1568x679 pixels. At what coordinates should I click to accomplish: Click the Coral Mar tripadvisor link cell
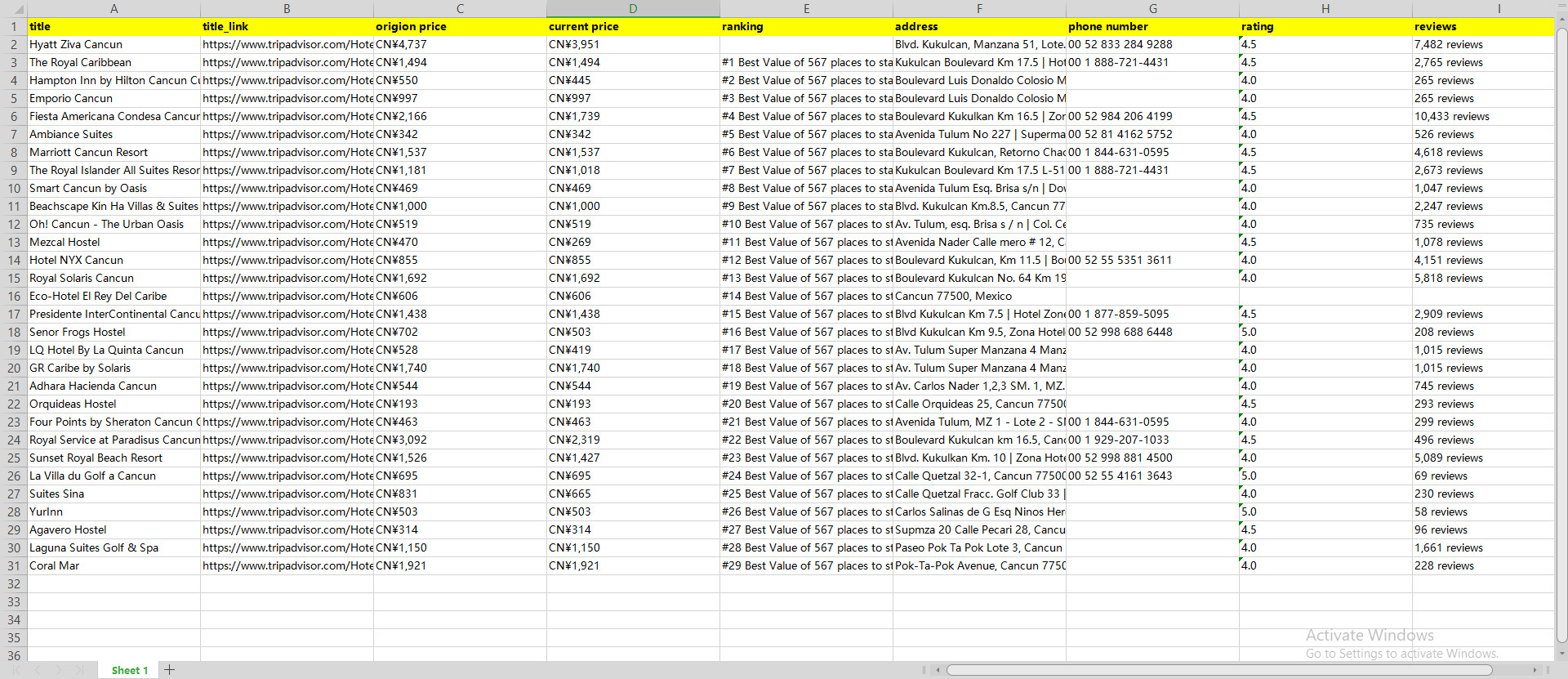(287, 566)
